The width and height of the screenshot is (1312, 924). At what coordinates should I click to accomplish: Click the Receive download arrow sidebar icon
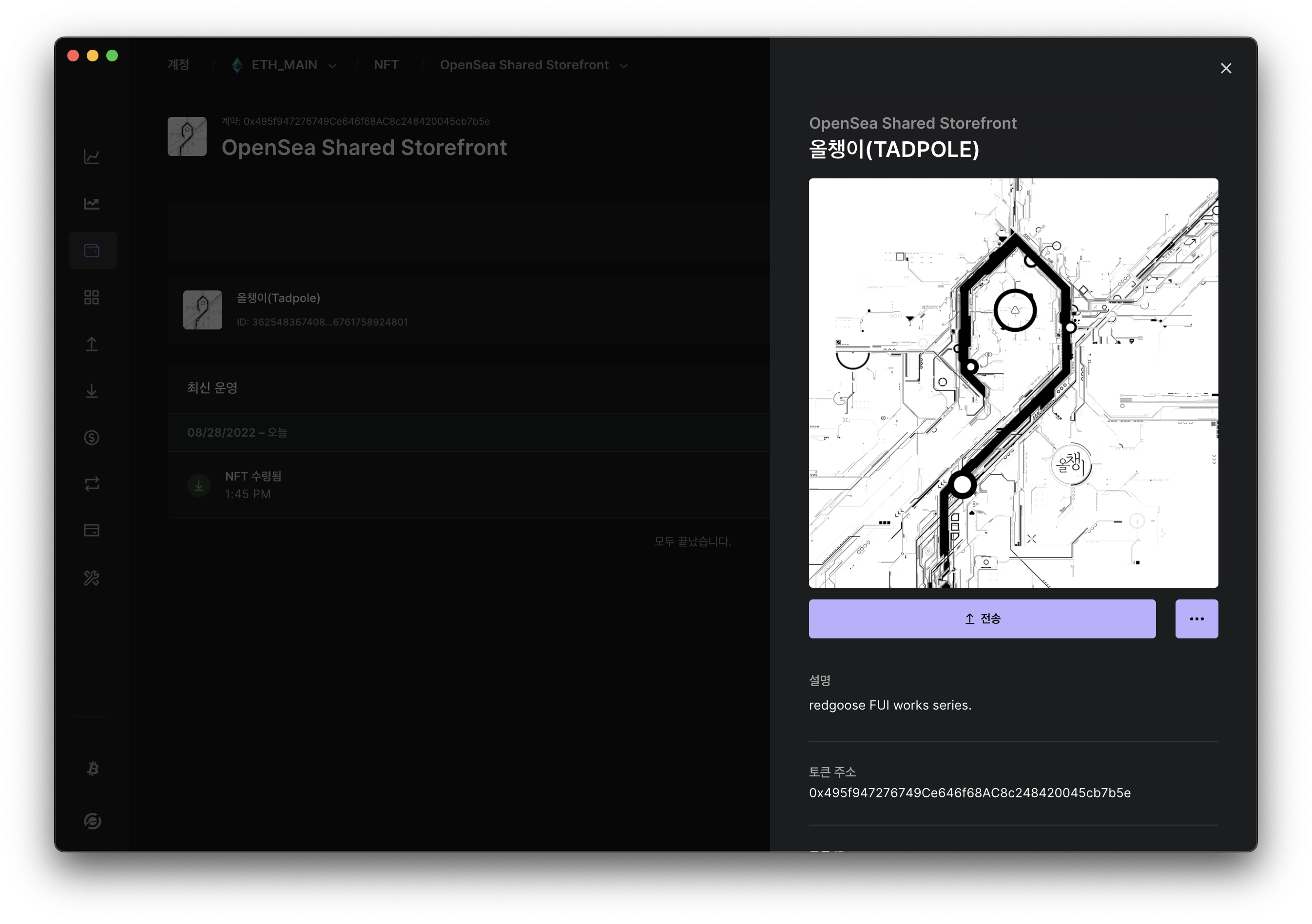92,391
